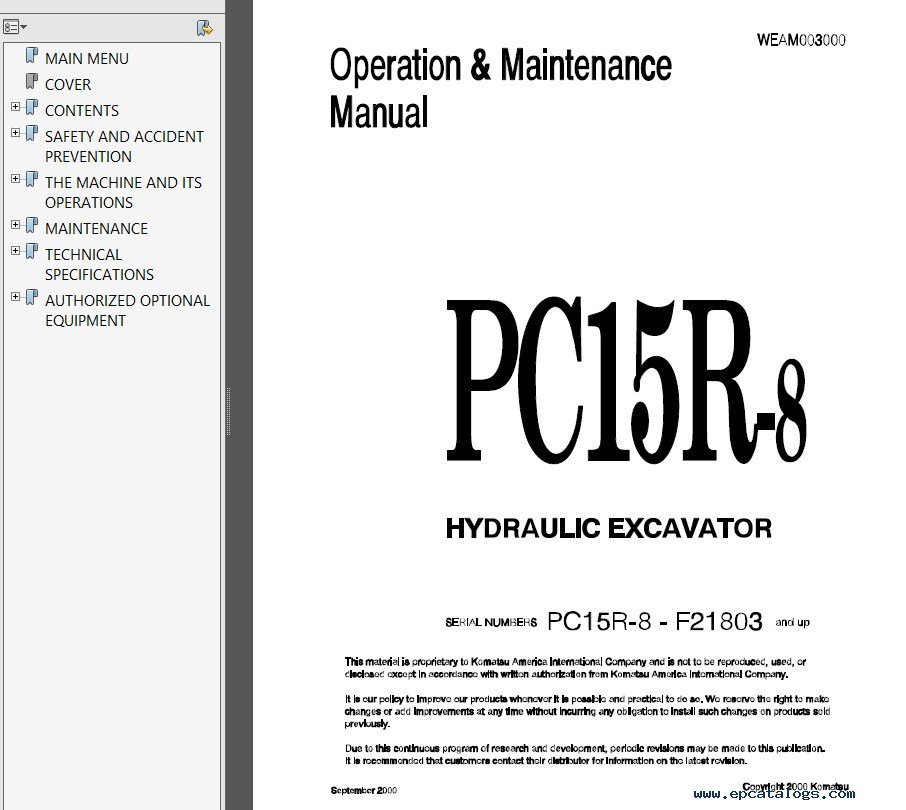
Task: Click the Operation & Maintenance Manual title
Action: 500,87
